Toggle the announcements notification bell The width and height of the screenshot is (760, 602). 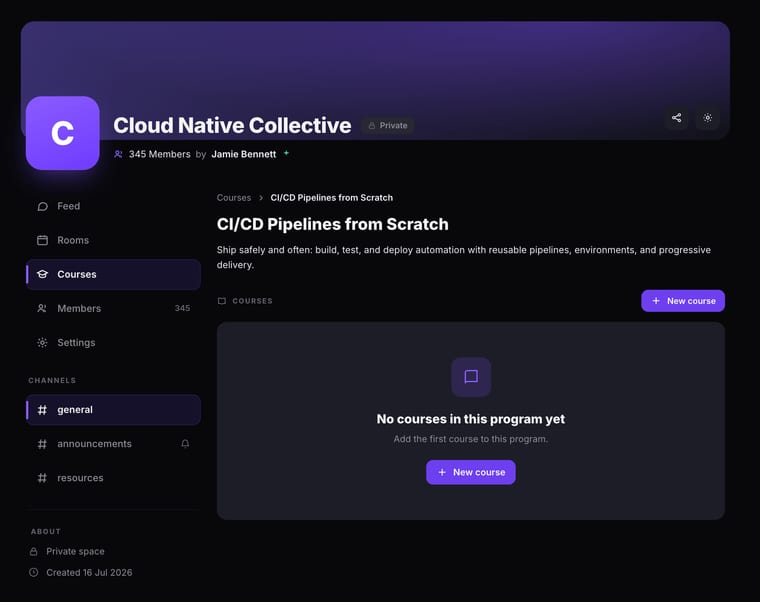[185, 444]
